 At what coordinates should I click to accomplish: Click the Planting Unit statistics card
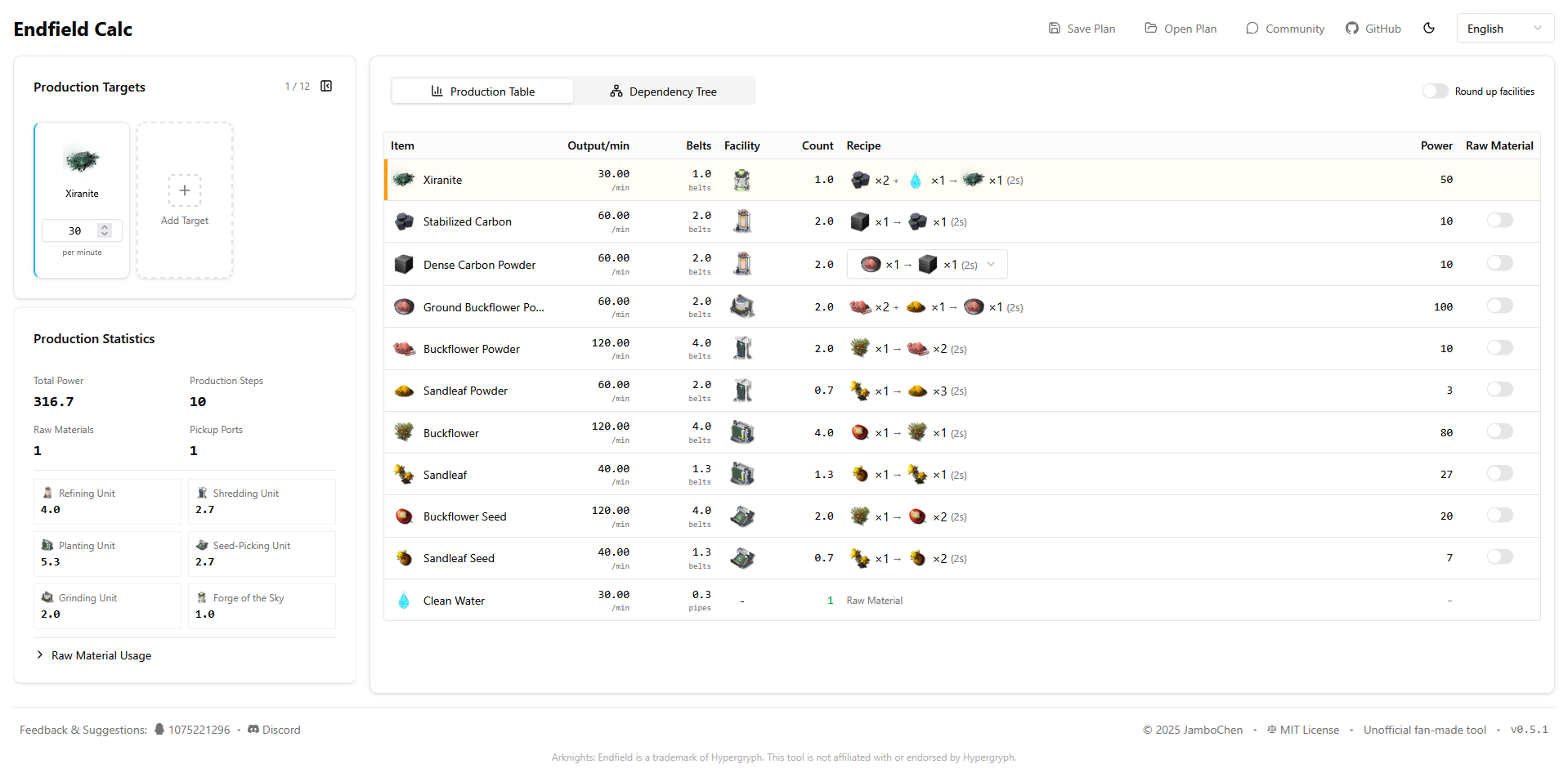pyautogui.click(x=107, y=554)
